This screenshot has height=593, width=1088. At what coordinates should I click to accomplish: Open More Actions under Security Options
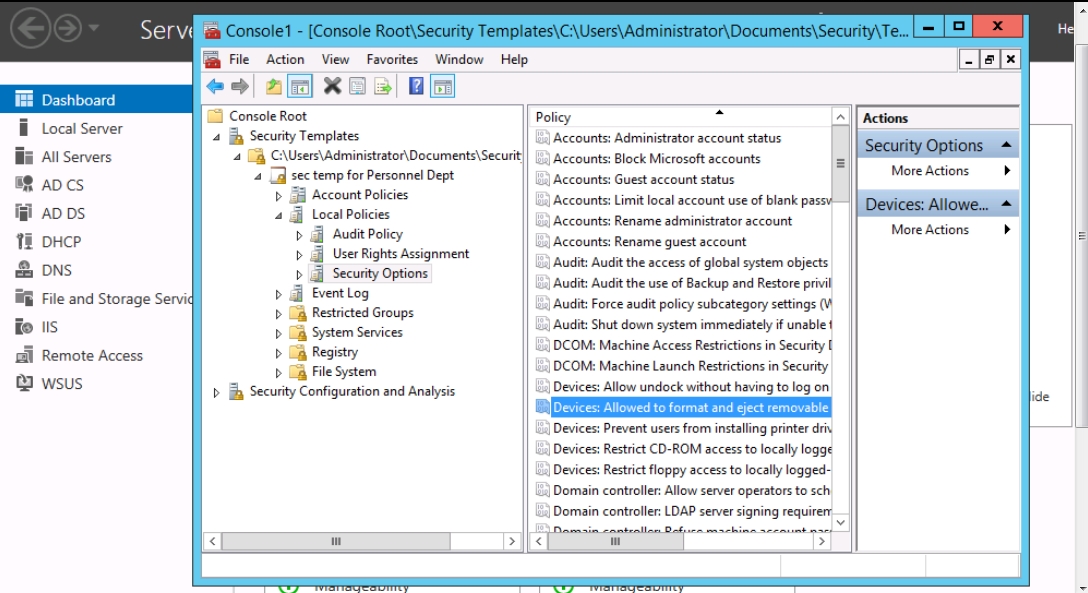click(930, 171)
